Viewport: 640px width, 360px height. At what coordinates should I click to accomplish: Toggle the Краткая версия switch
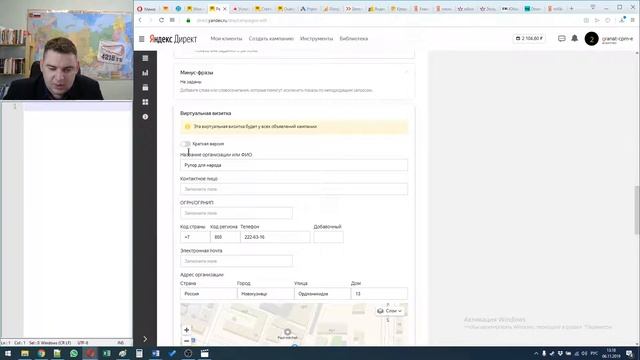[185, 144]
